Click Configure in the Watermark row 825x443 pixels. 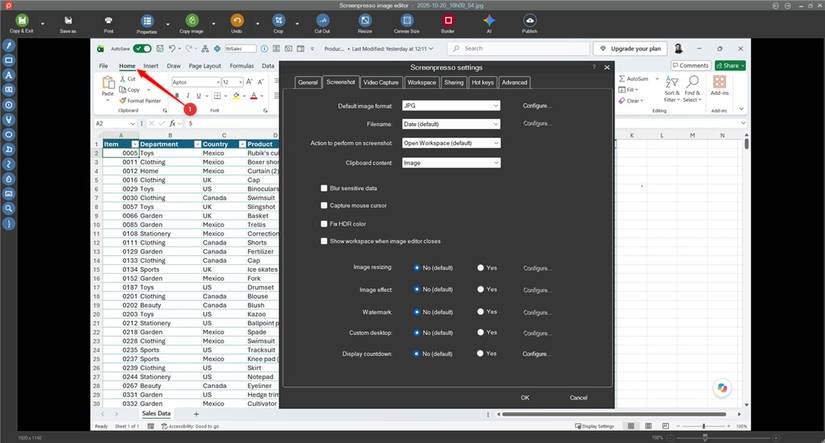pos(537,313)
